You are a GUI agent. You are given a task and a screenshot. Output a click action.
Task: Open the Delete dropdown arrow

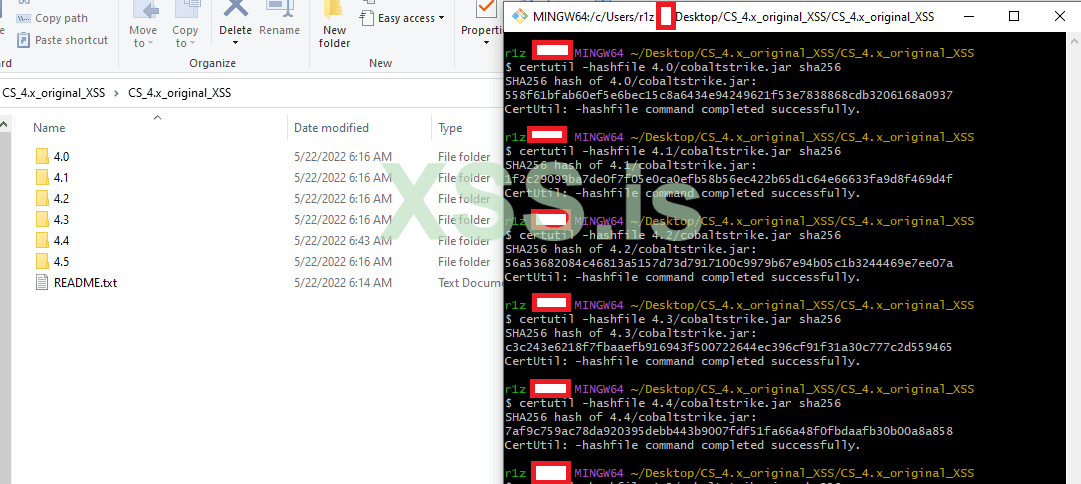click(x=236, y=43)
